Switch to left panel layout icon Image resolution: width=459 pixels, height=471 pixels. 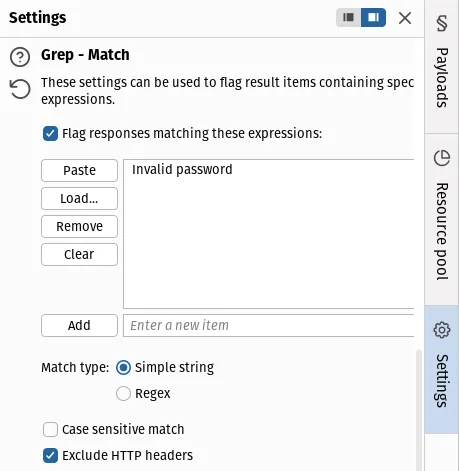pyautogui.click(x=348, y=17)
